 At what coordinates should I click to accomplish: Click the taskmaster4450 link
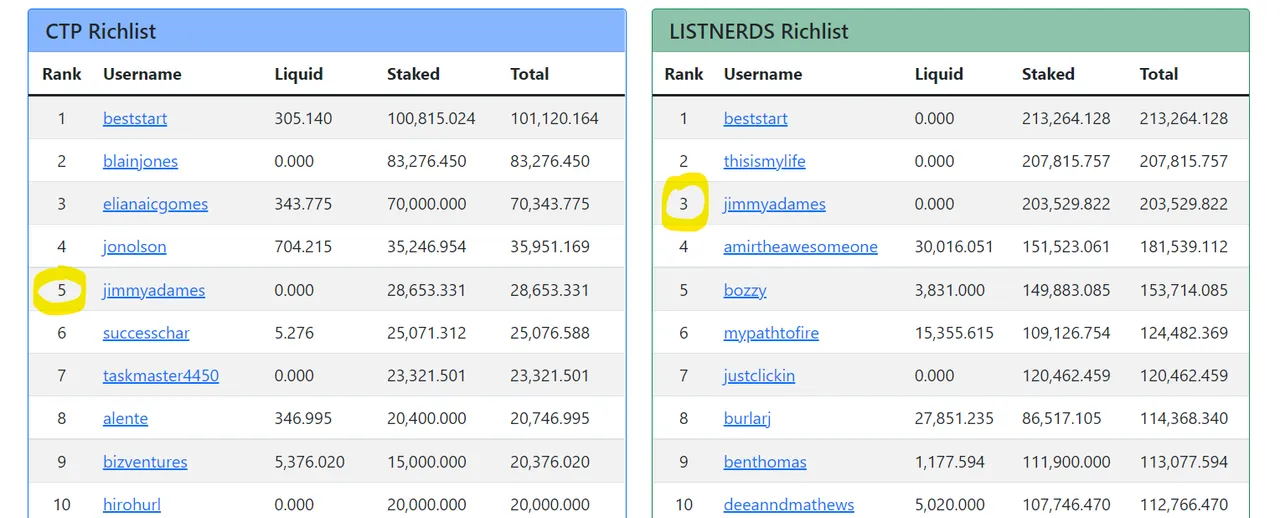(161, 376)
